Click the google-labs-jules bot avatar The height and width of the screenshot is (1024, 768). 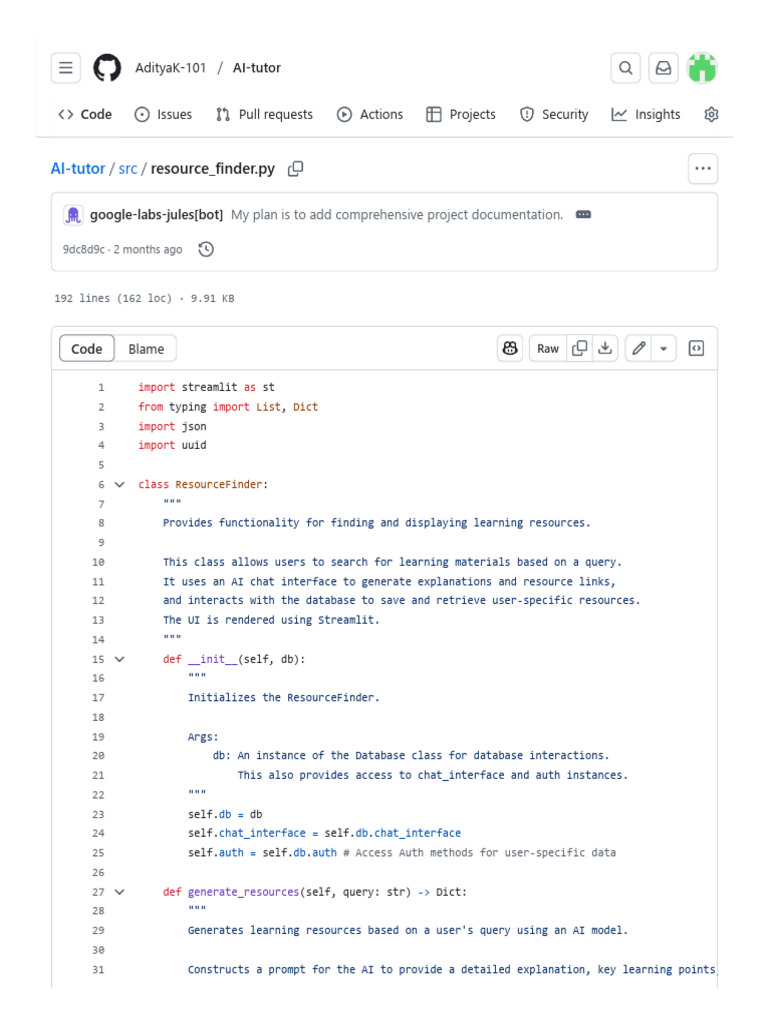73,215
